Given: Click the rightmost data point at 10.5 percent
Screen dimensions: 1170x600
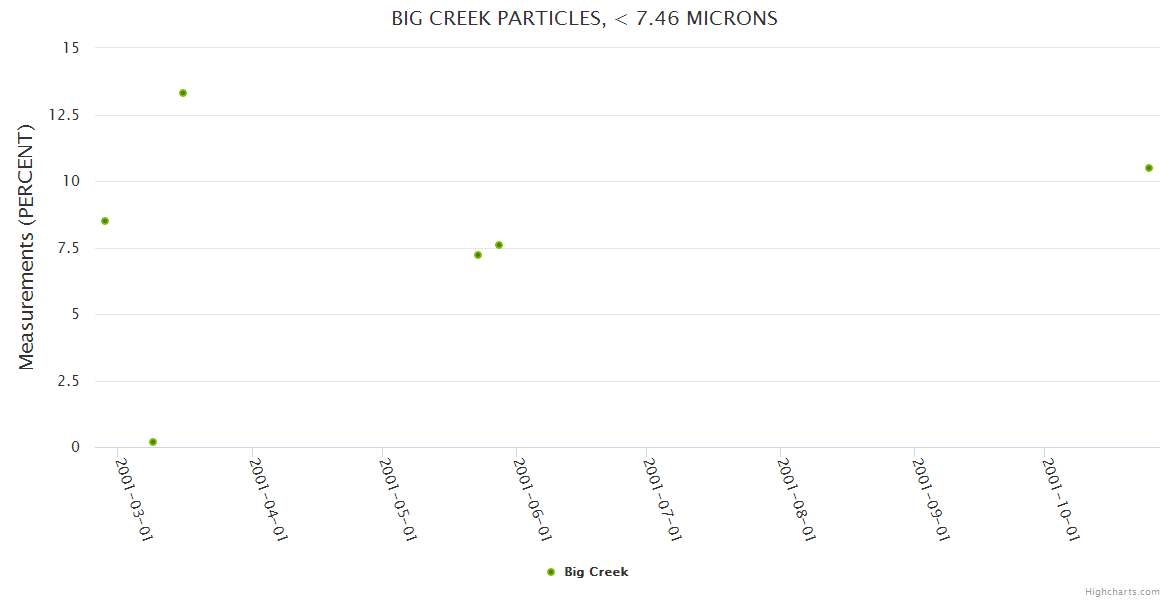Looking at the screenshot, I should tap(1149, 168).
